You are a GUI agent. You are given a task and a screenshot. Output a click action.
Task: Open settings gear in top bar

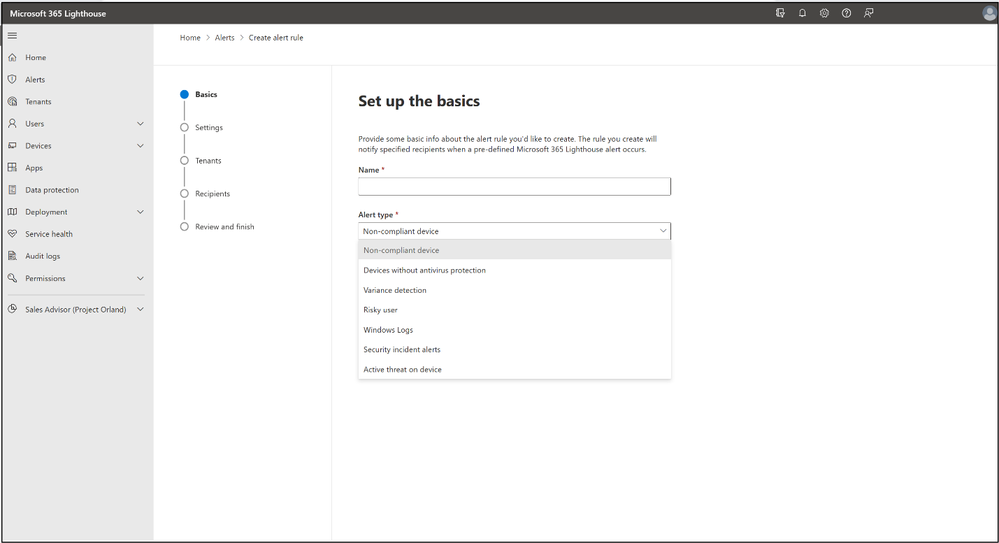tap(824, 13)
